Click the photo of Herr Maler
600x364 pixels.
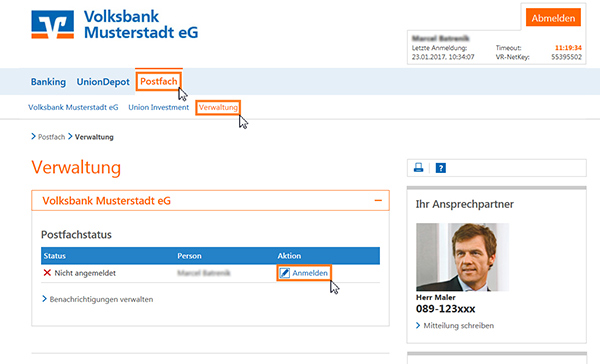[463, 257]
